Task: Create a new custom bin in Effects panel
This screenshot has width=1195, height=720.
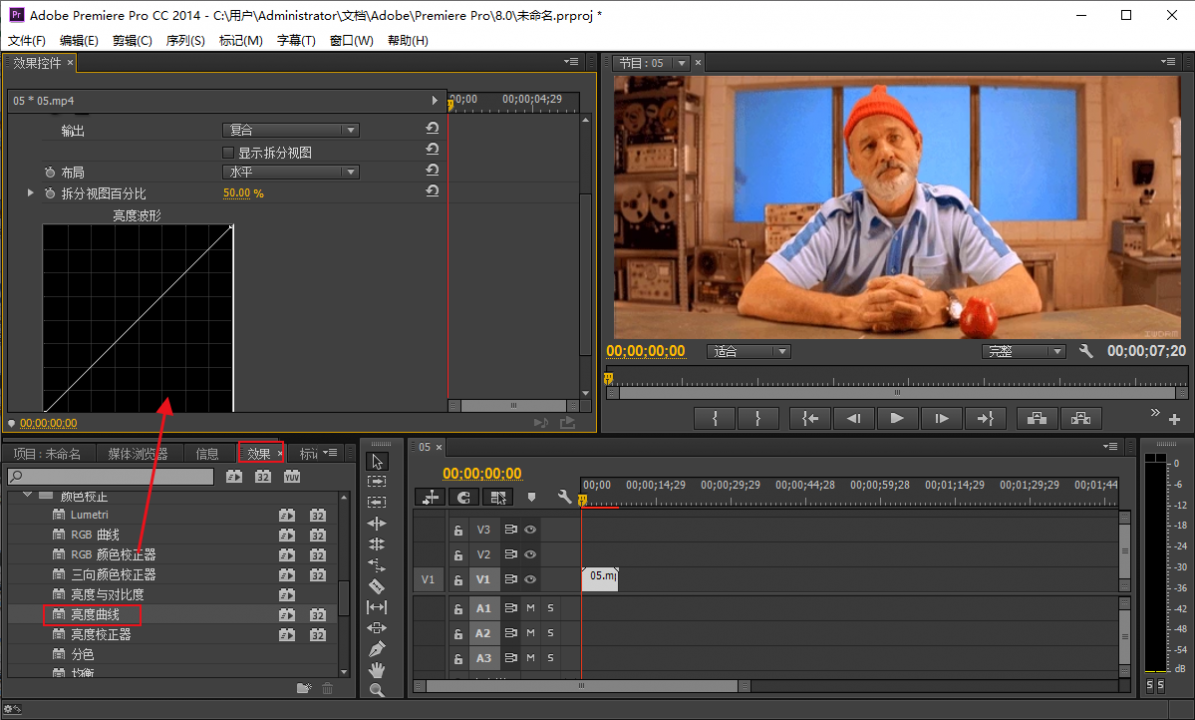Action: [304, 688]
